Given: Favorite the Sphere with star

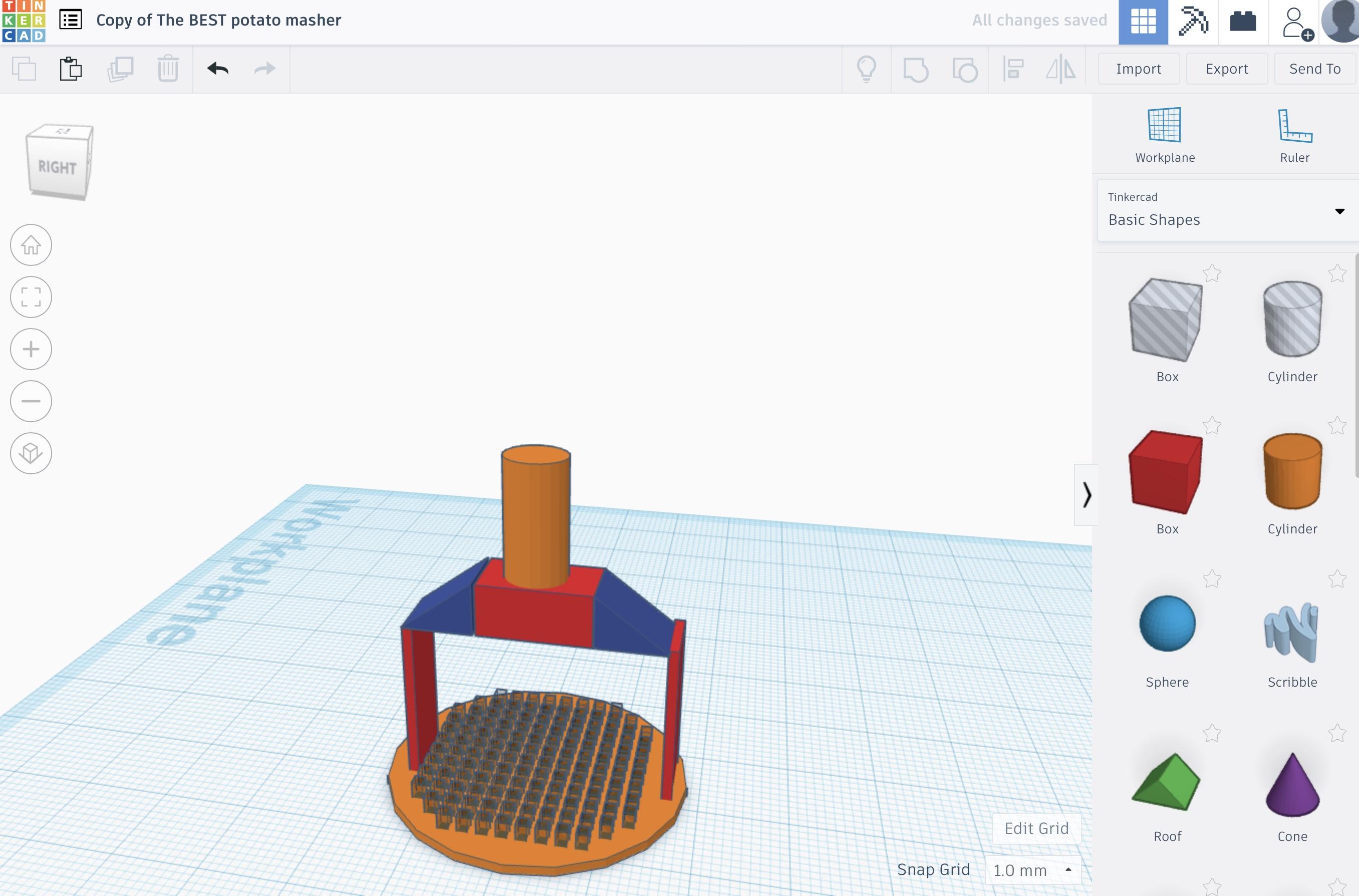Looking at the screenshot, I should pyautogui.click(x=1212, y=579).
